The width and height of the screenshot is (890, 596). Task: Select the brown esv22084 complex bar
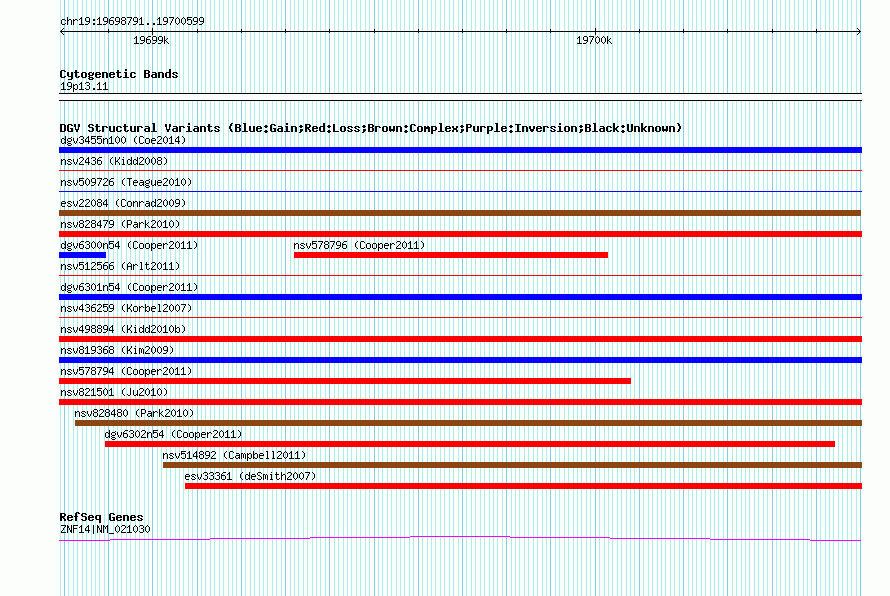pyautogui.click(x=460, y=213)
